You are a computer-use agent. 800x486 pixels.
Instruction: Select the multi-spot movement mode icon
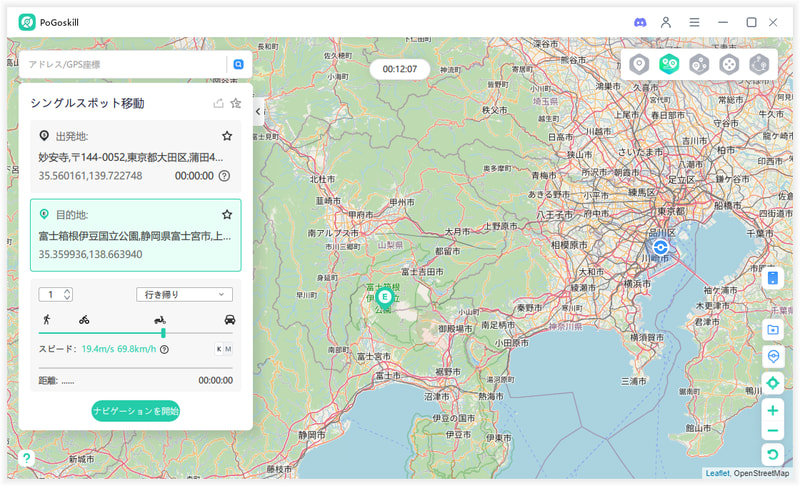pos(699,65)
